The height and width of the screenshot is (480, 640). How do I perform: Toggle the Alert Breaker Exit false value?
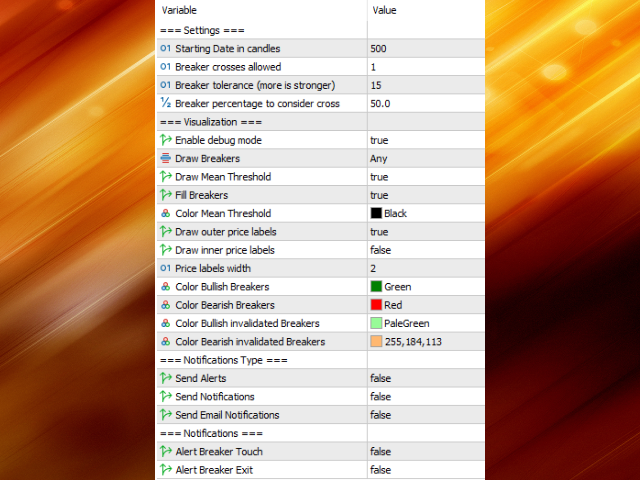tap(426, 470)
